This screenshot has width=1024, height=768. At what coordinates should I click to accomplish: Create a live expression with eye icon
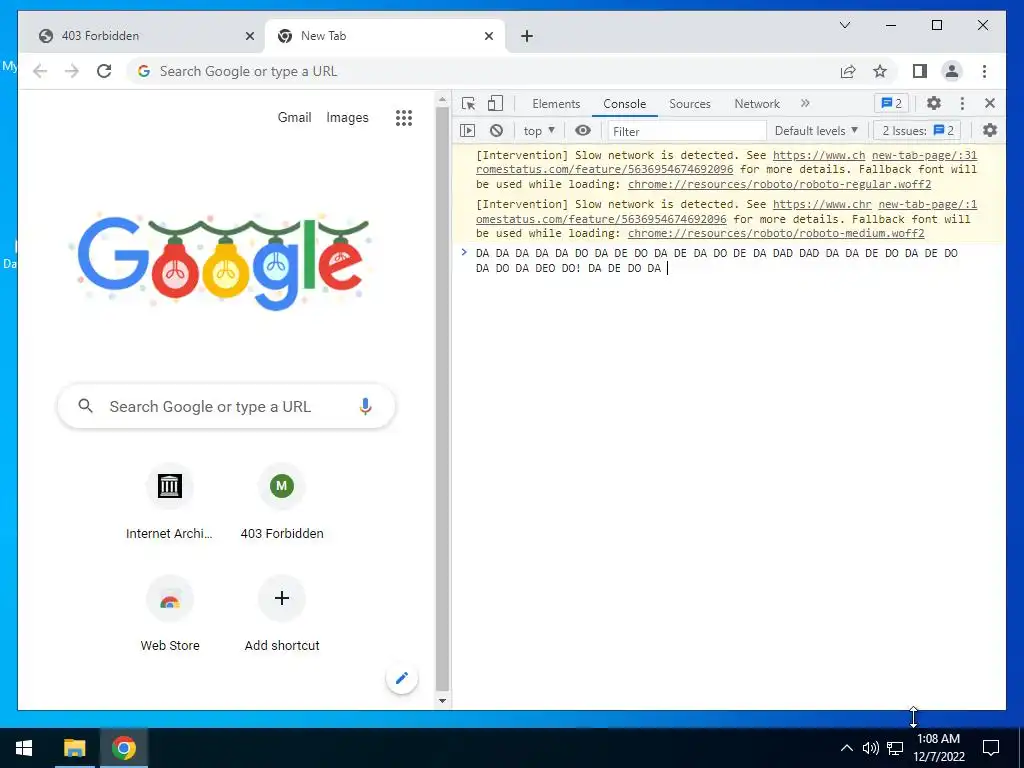pyautogui.click(x=583, y=131)
